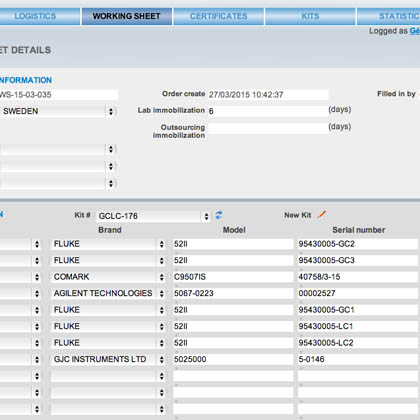Click the Outsourcing immobilization input field
Viewport: 420px width, 420px height.
coord(268,128)
